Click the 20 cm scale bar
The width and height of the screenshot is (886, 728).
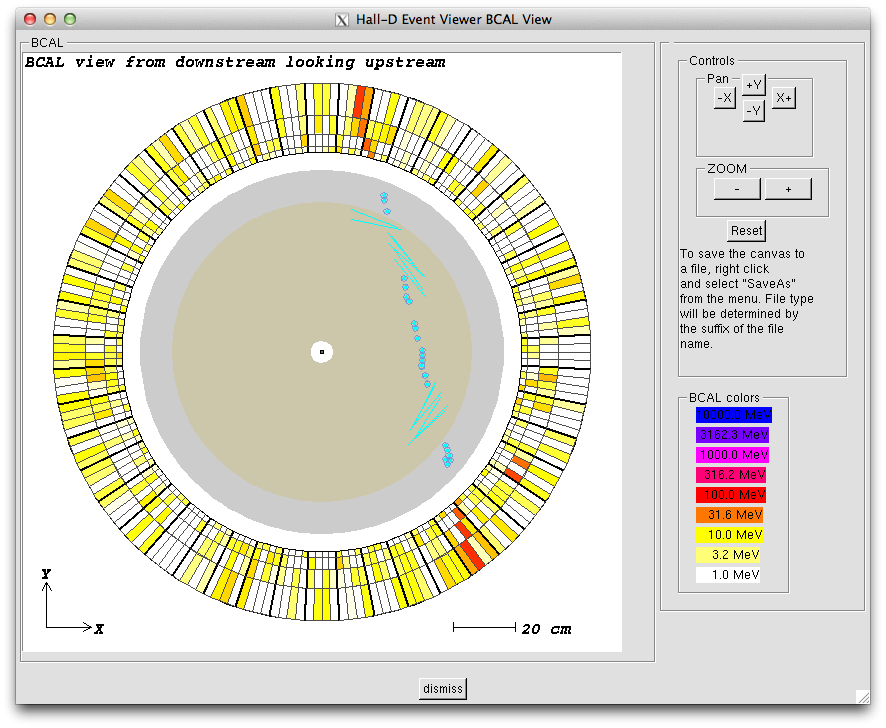[484, 627]
